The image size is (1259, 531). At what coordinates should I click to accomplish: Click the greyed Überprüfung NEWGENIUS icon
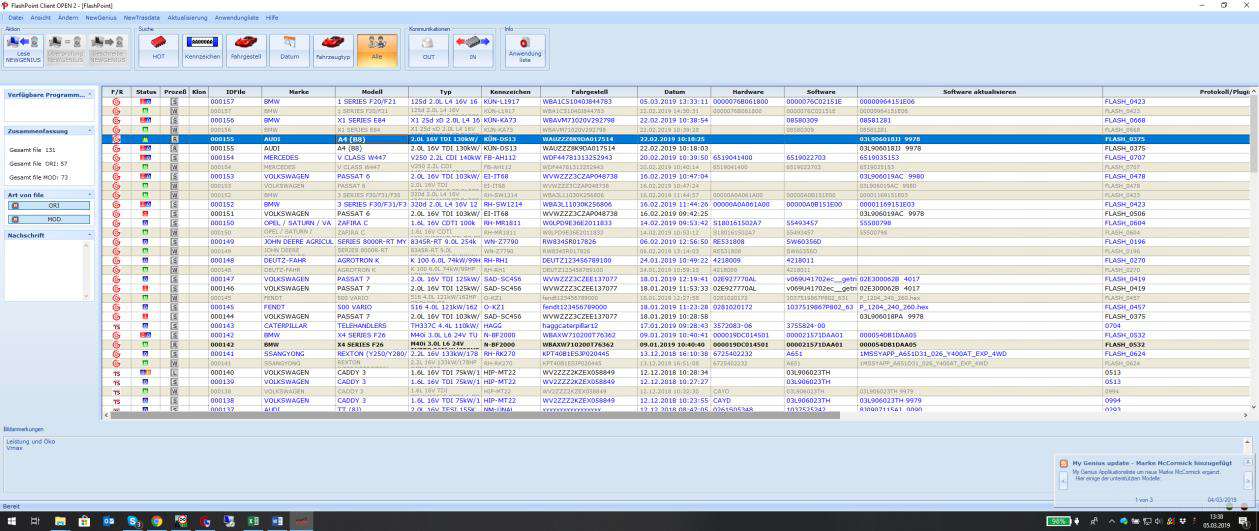64,50
